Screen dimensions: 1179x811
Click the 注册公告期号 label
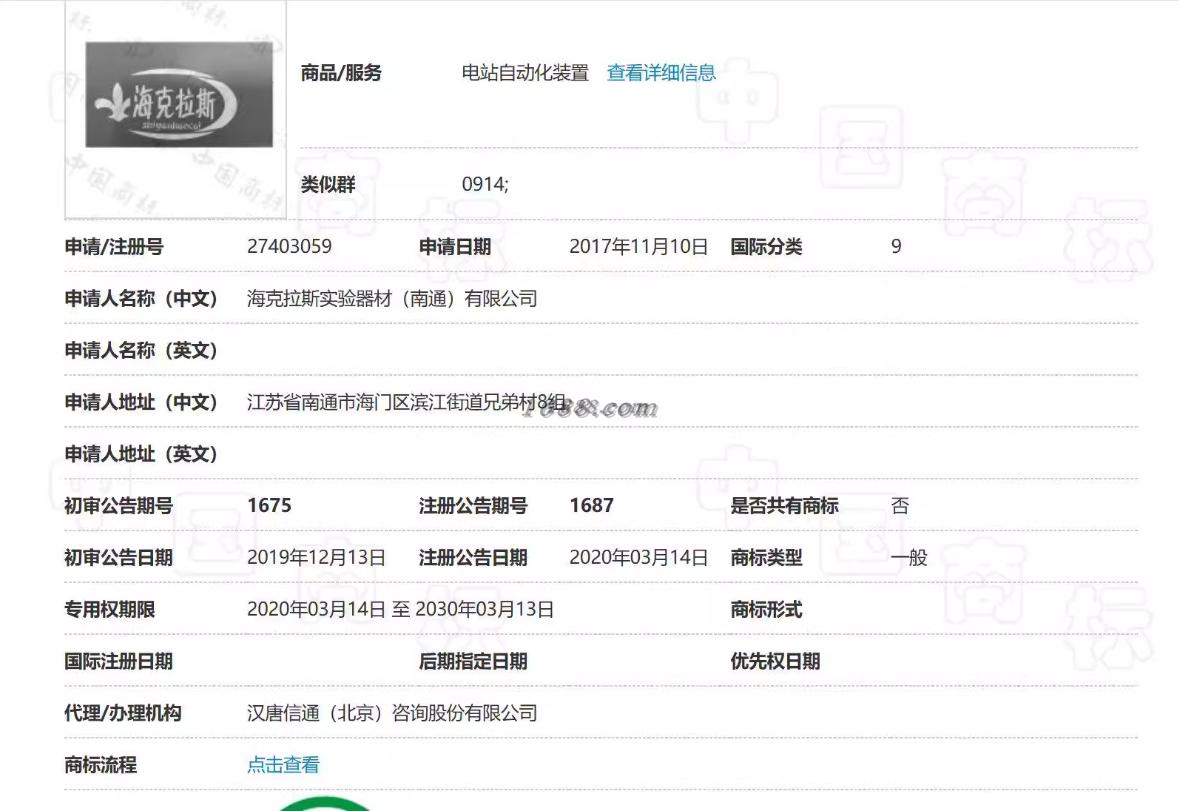pyautogui.click(x=473, y=506)
